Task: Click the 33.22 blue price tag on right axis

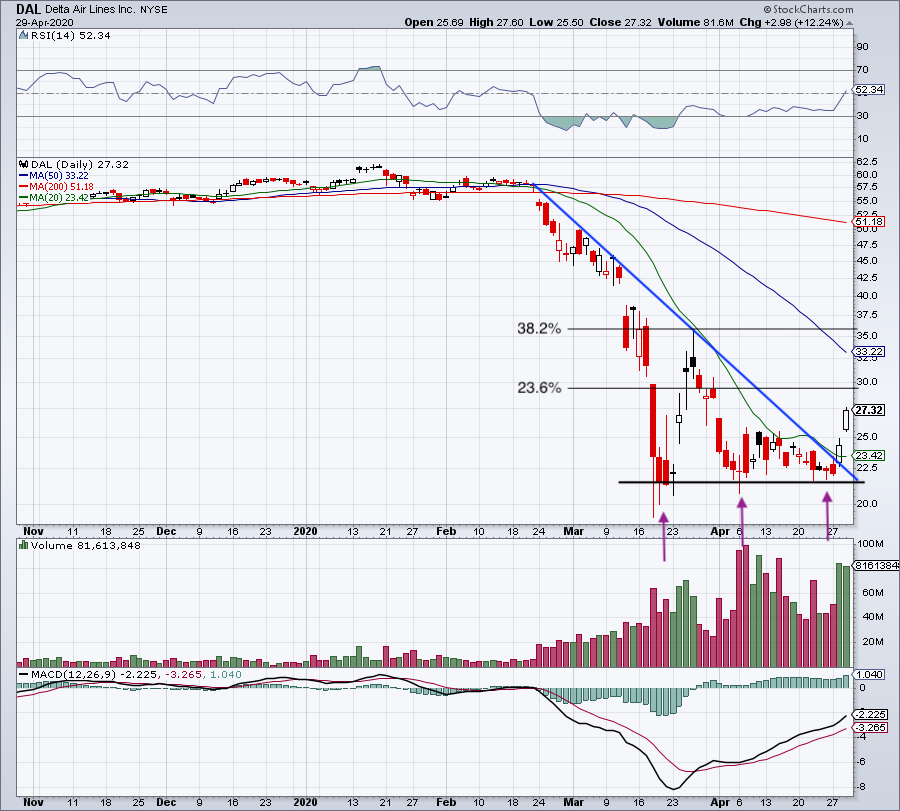Action: [868, 351]
